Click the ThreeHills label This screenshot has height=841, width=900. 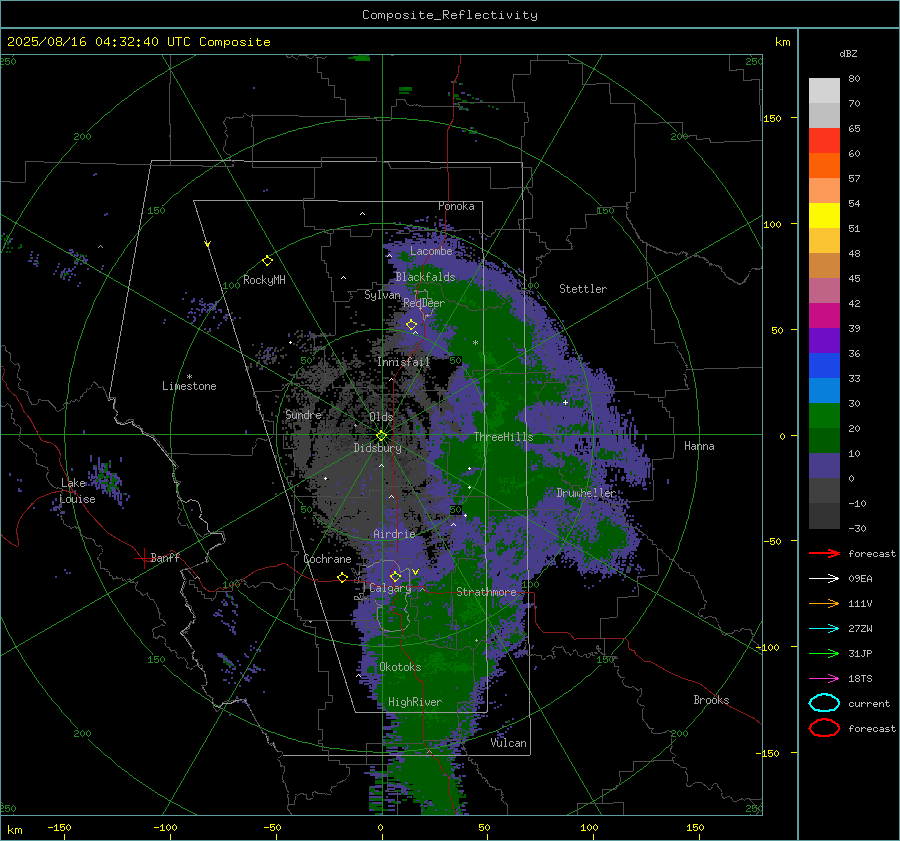coord(503,437)
